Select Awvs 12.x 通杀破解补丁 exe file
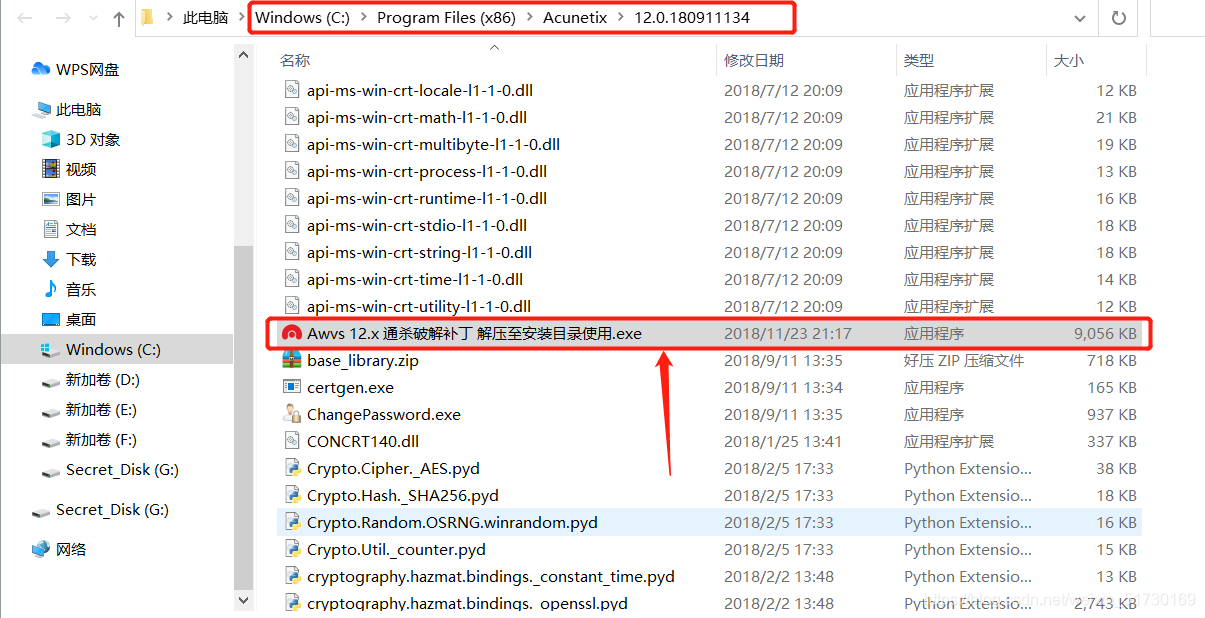This screenshot has width=1205, height=618. [711, 333]
